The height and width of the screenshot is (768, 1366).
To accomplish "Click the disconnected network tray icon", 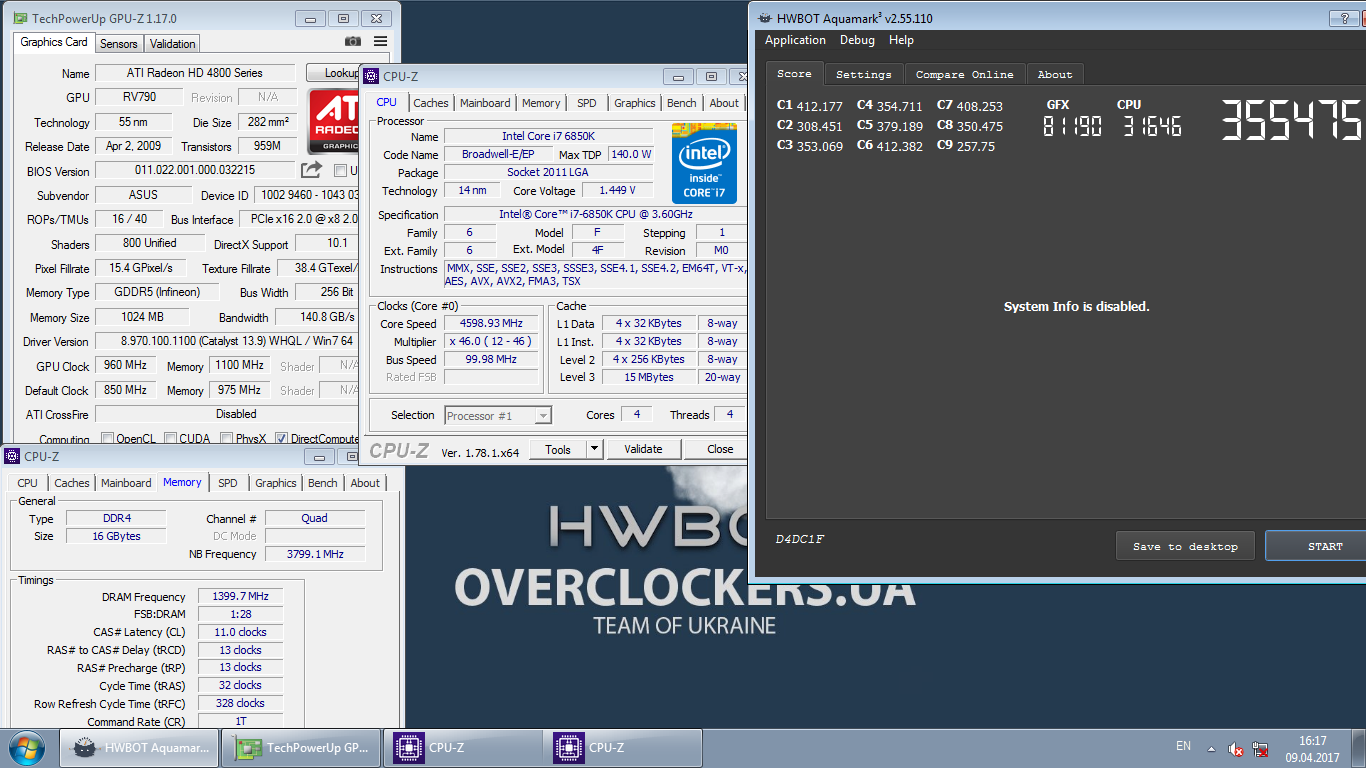I will click(x=1261, y=748).
